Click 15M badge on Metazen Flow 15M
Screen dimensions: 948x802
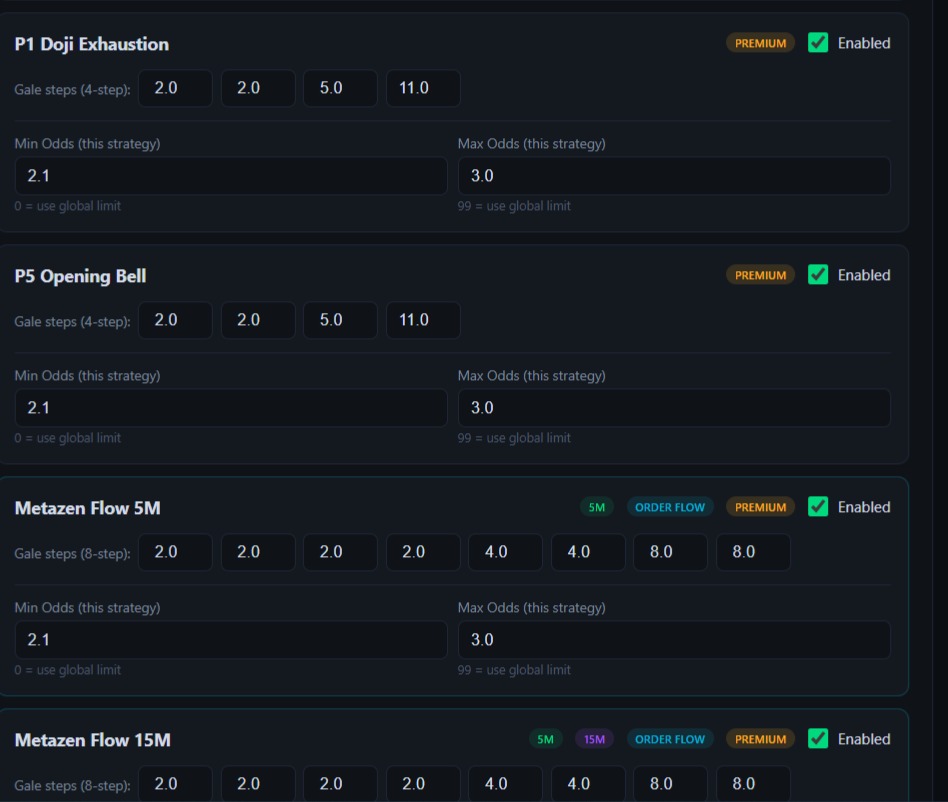pyautogui.click(x=594, y=739)
